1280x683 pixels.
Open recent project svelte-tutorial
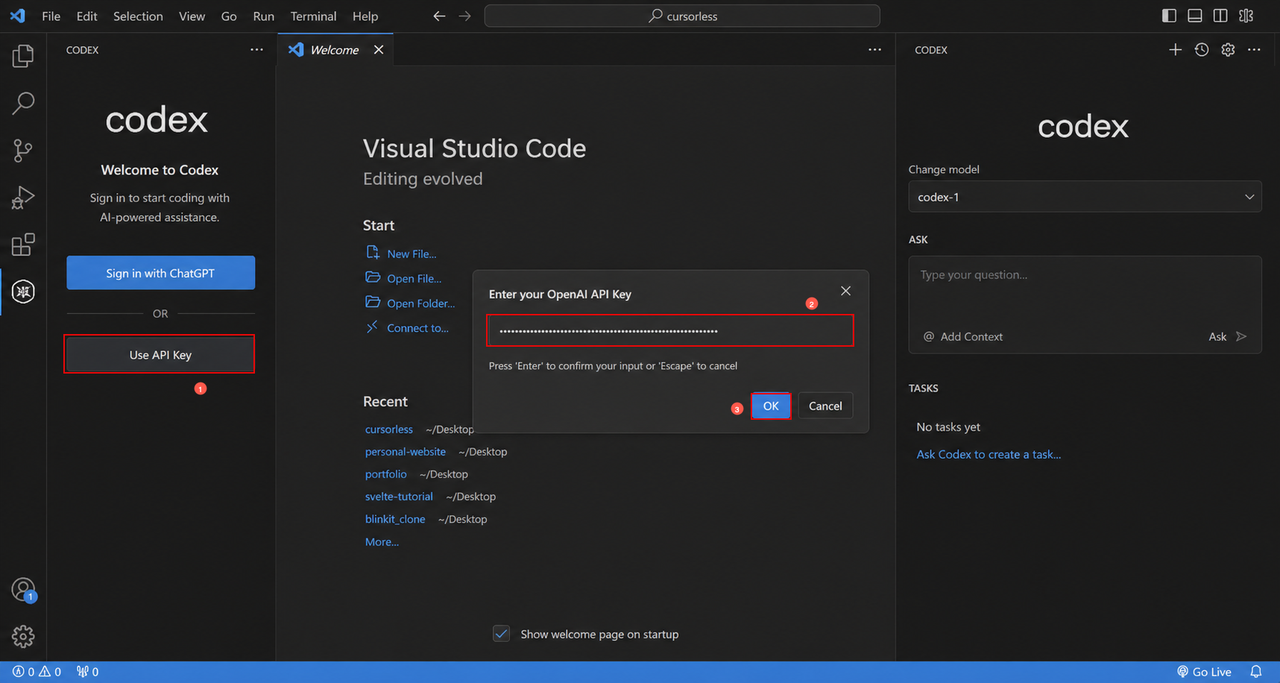399,497
